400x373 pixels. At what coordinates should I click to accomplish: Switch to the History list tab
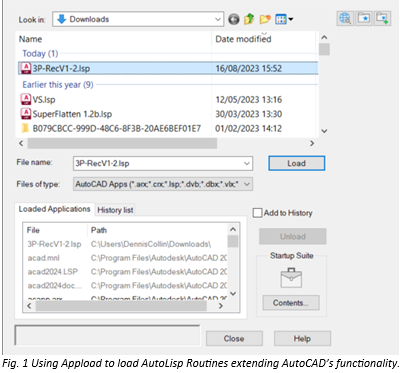(115, 210)
